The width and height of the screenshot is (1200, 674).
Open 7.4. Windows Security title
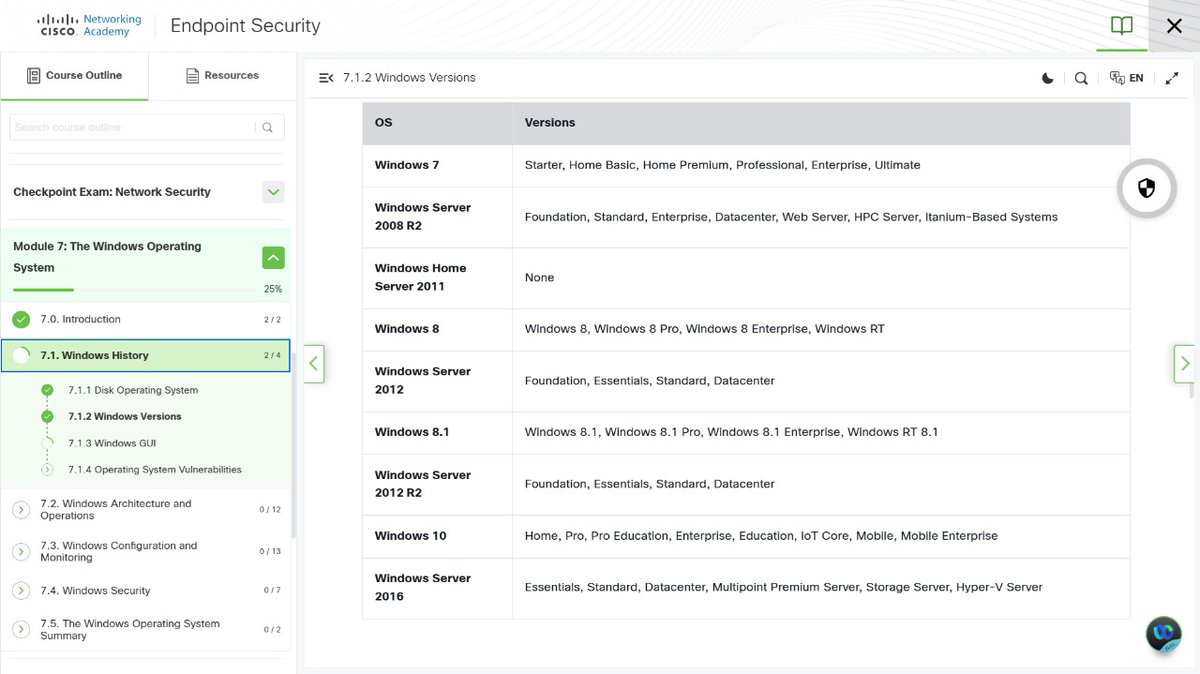coord(95,591)
